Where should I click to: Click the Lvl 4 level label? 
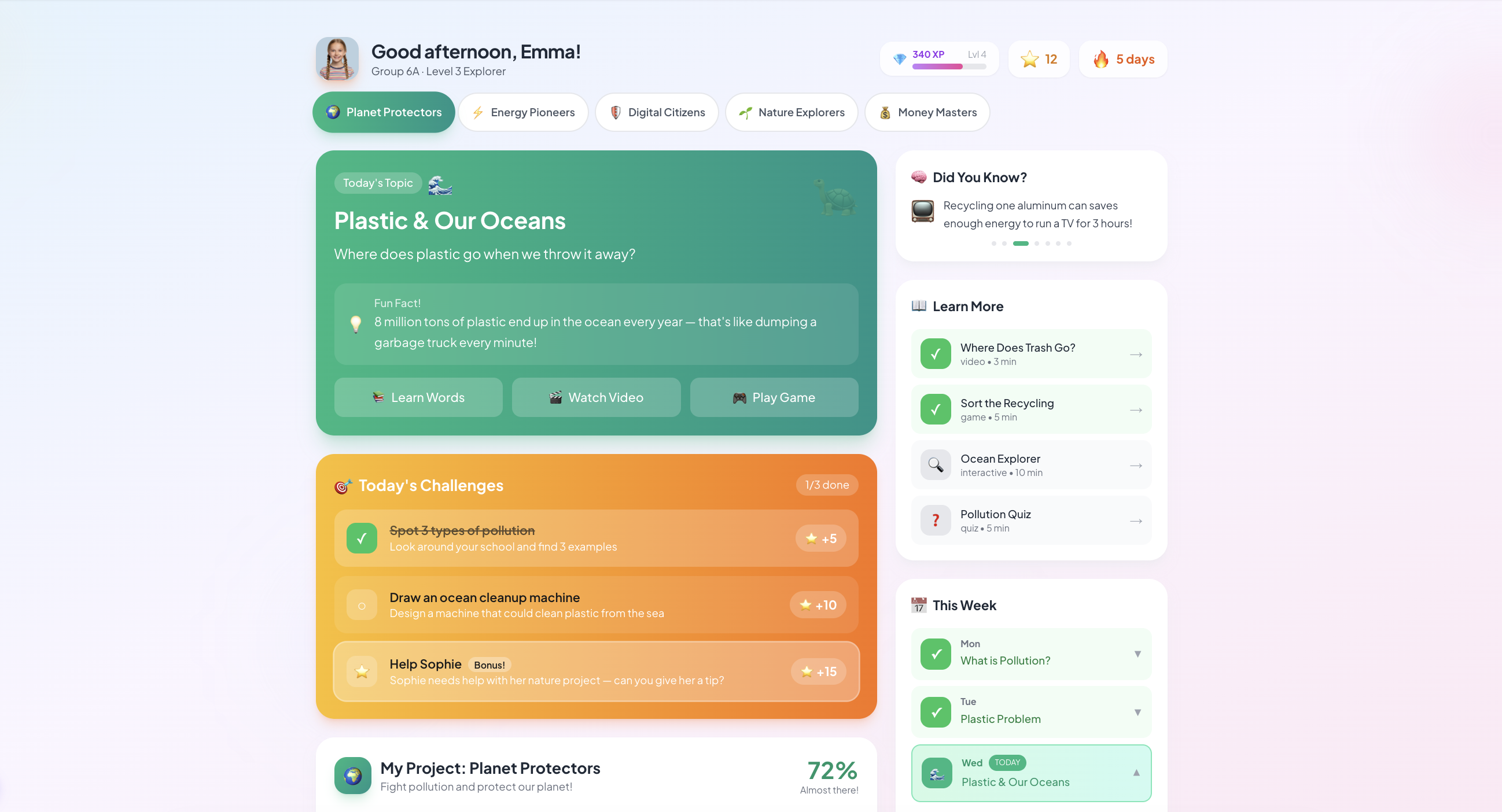(977, 54)
